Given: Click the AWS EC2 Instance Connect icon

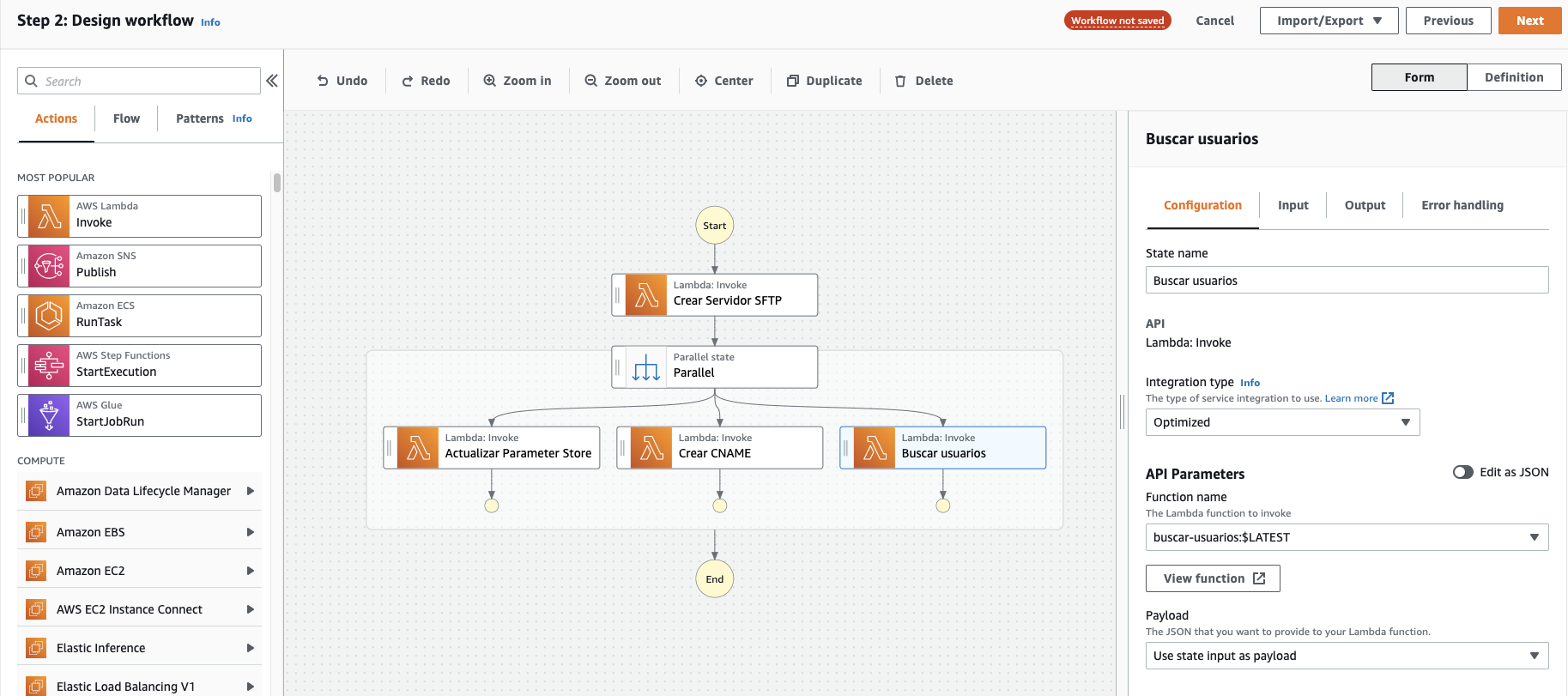Looking at the screenshot, I should tap(36, 609).
